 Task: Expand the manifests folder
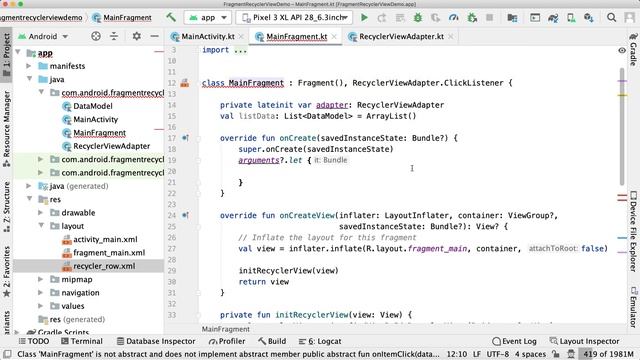pyautogui.click(x=29, y=66)
